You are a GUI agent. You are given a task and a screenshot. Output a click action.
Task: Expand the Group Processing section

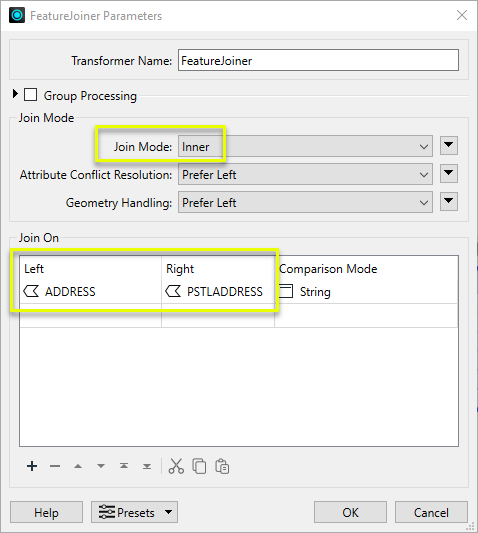coord(15,94)
